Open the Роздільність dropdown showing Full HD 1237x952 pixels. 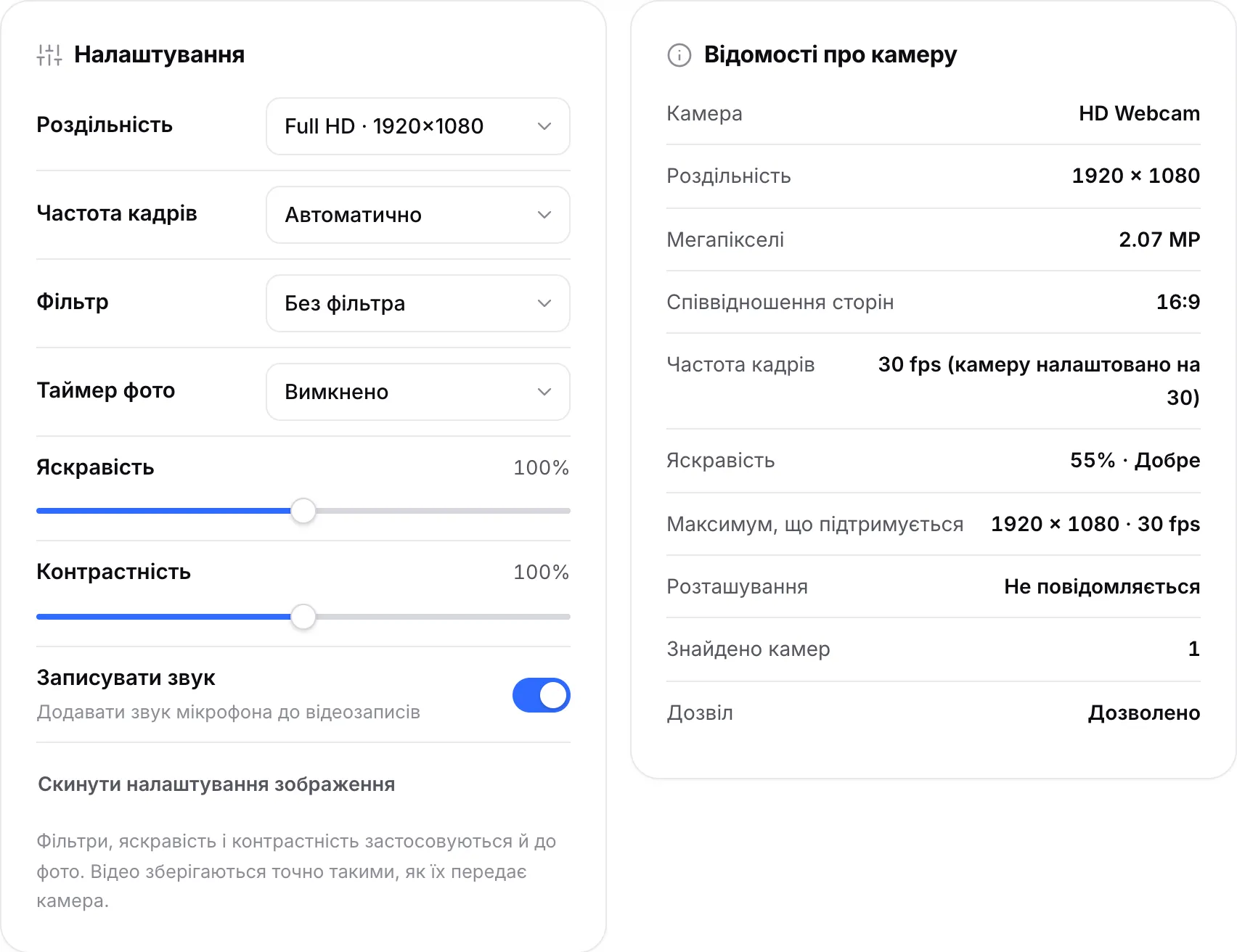(418, 126)
